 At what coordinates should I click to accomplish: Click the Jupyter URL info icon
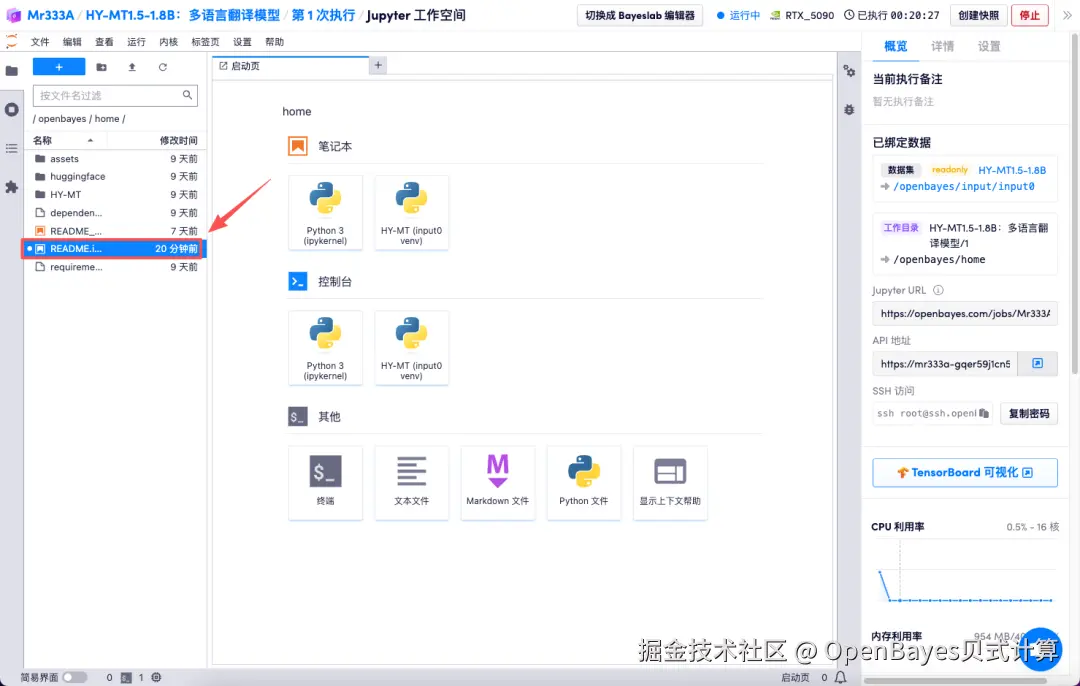click(x=938, y=290)
